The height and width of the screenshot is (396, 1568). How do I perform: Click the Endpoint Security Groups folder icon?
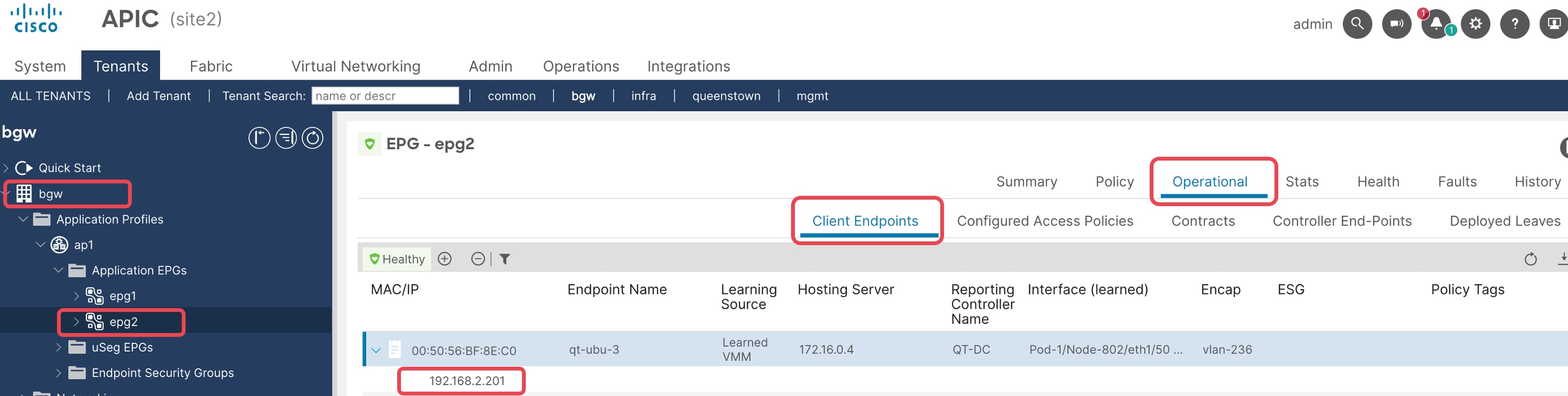[x=77, y=372]
